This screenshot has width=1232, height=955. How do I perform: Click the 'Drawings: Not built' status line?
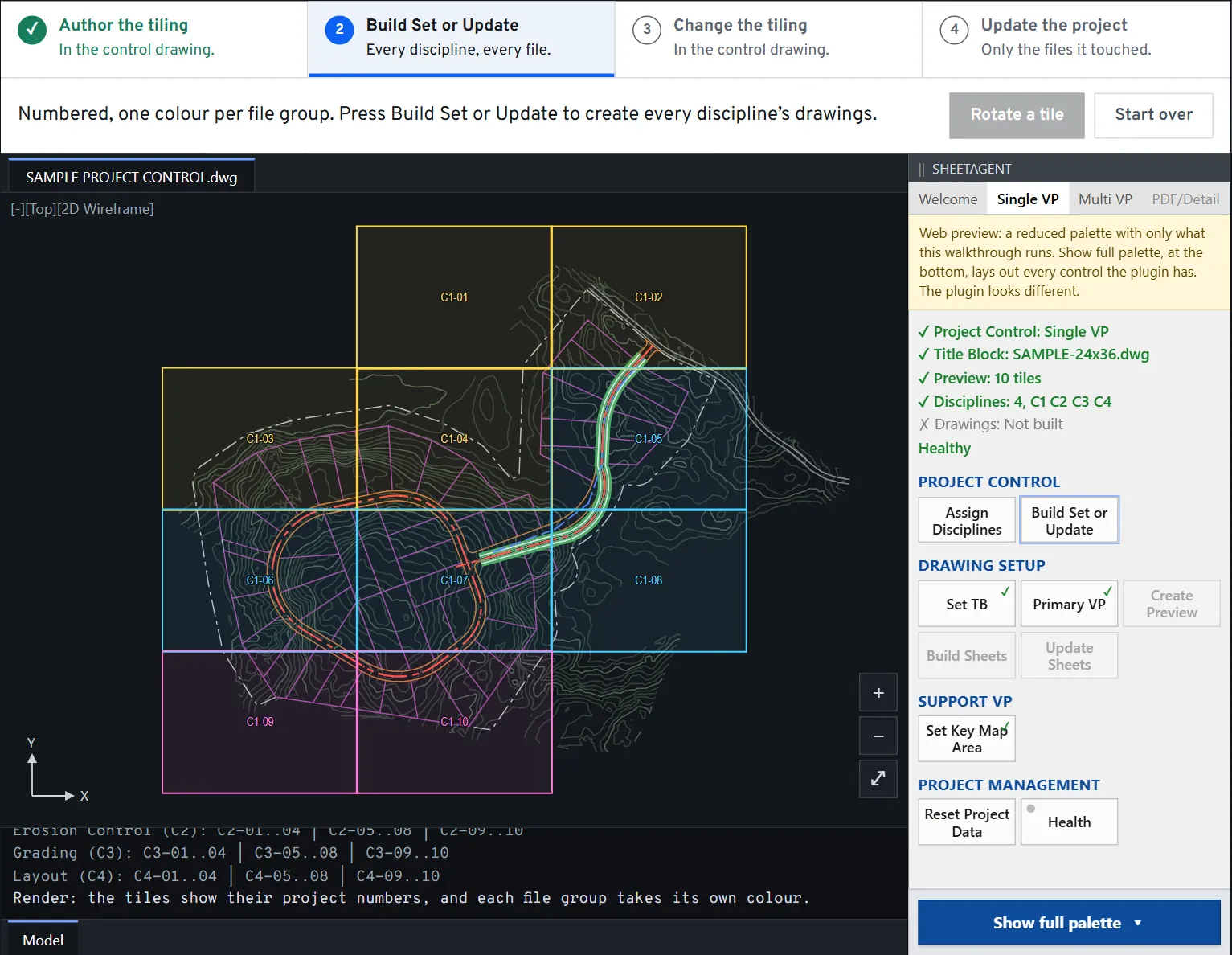(990, 424)
